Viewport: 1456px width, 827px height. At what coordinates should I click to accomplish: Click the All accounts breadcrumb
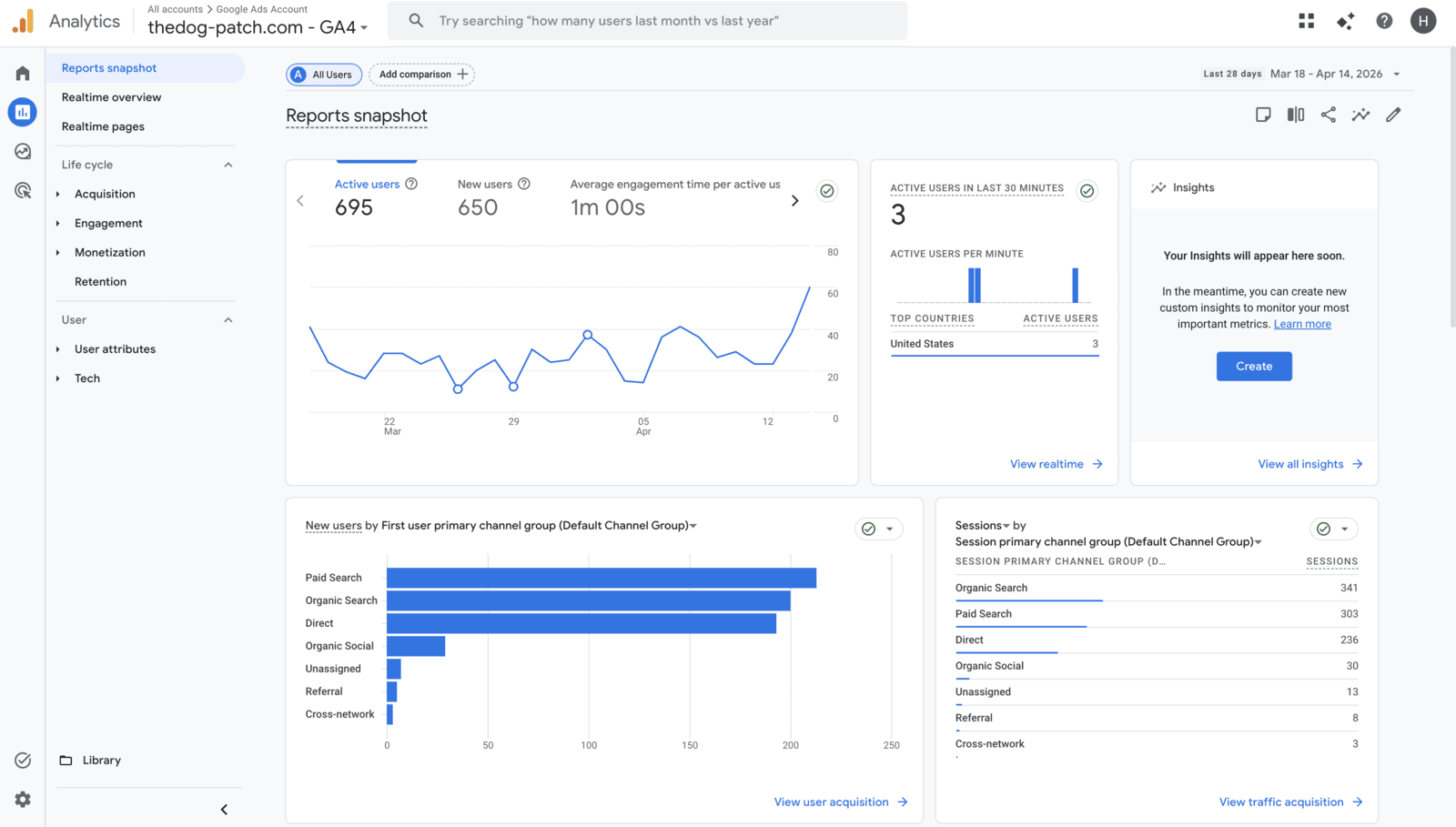(x=176, y=9)
